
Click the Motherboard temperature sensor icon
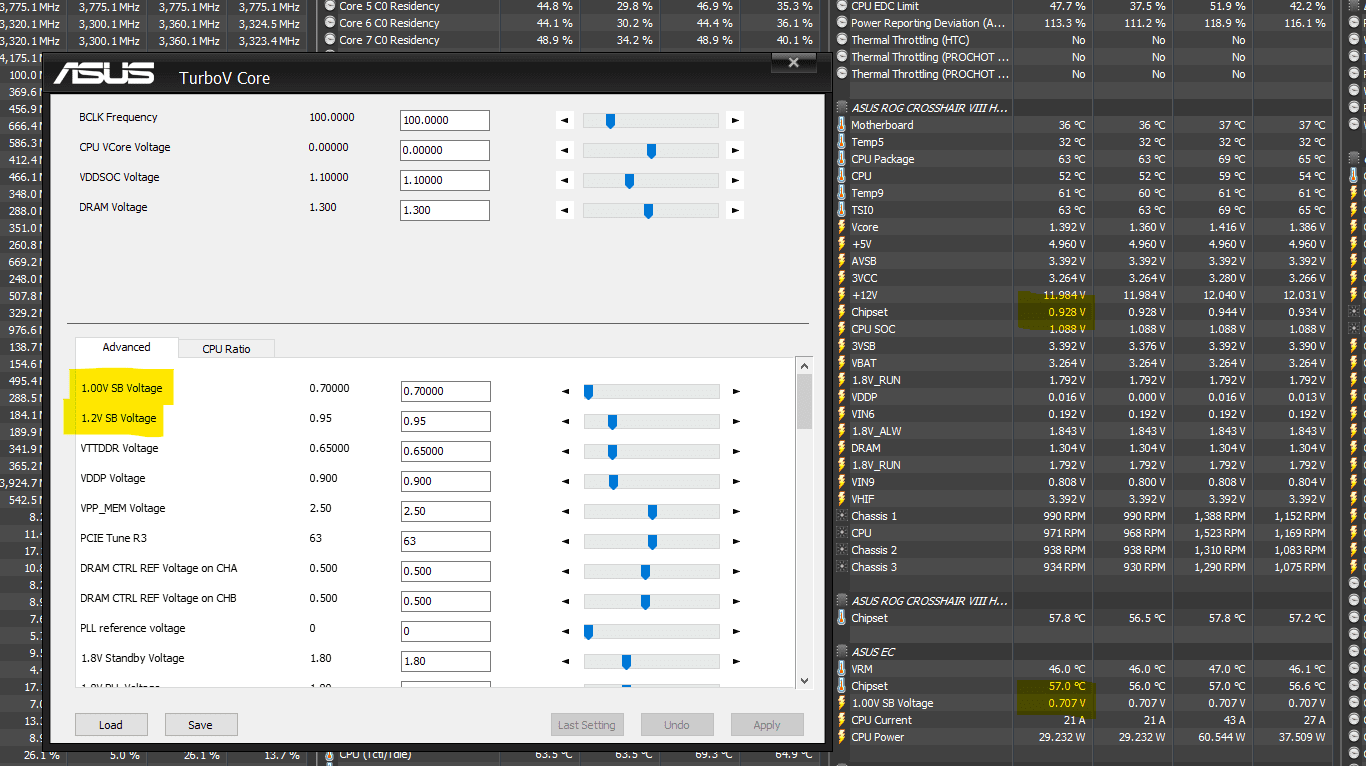point(841,125)
